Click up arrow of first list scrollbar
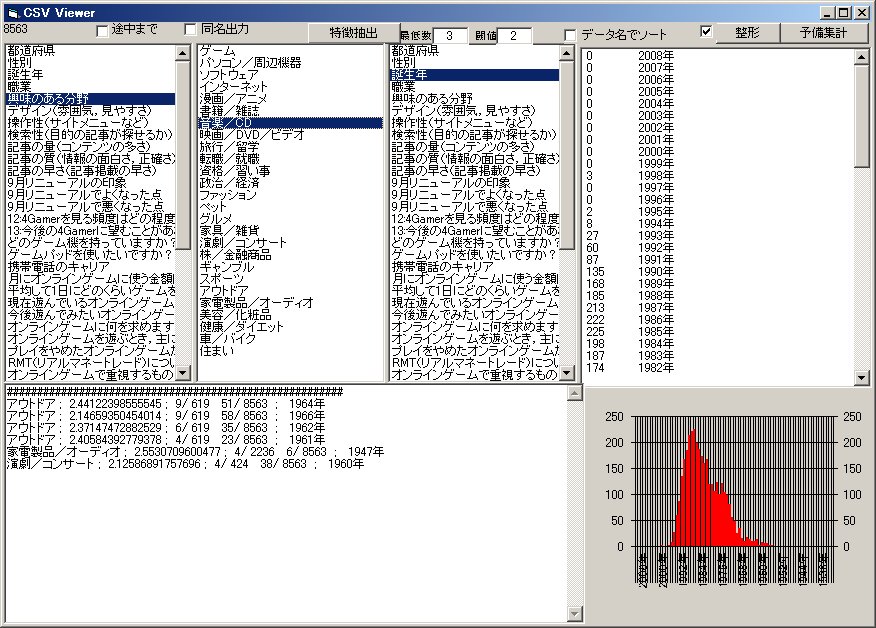876x628 pixels. click(x=183, y=52)
